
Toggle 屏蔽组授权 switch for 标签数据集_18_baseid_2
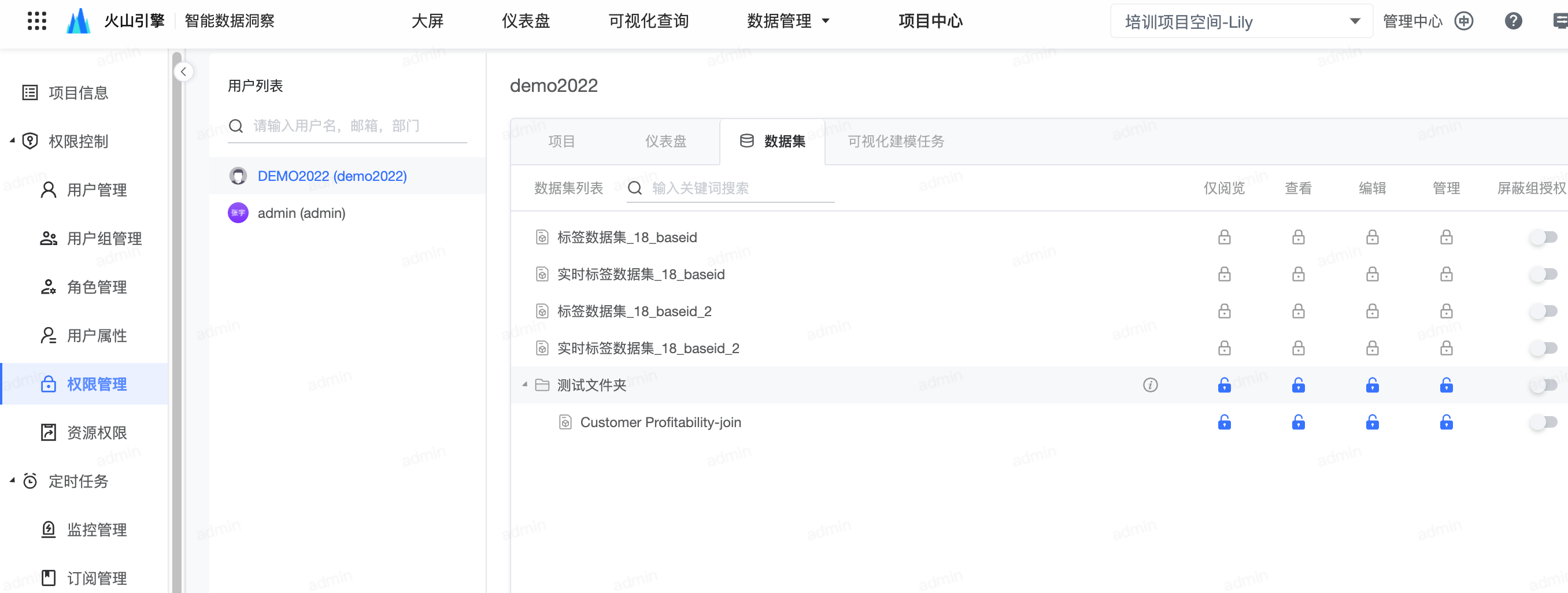click(x=1543, y=312)
